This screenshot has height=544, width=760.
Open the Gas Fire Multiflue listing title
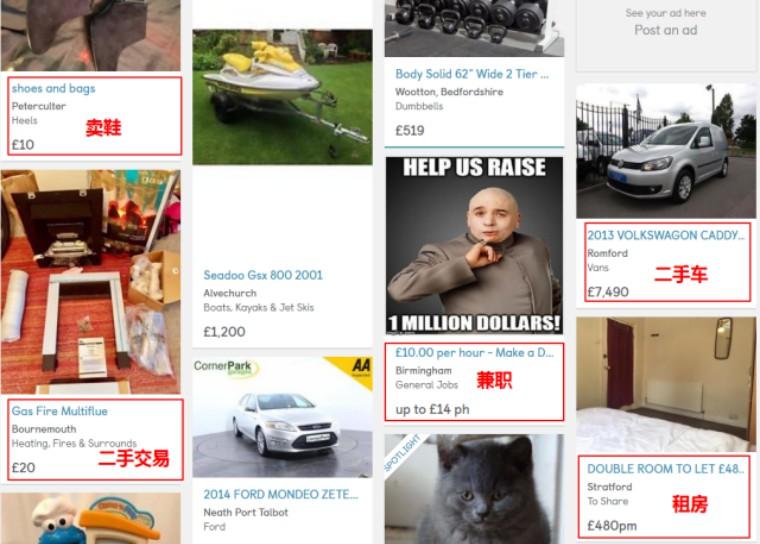coord(60,411)
